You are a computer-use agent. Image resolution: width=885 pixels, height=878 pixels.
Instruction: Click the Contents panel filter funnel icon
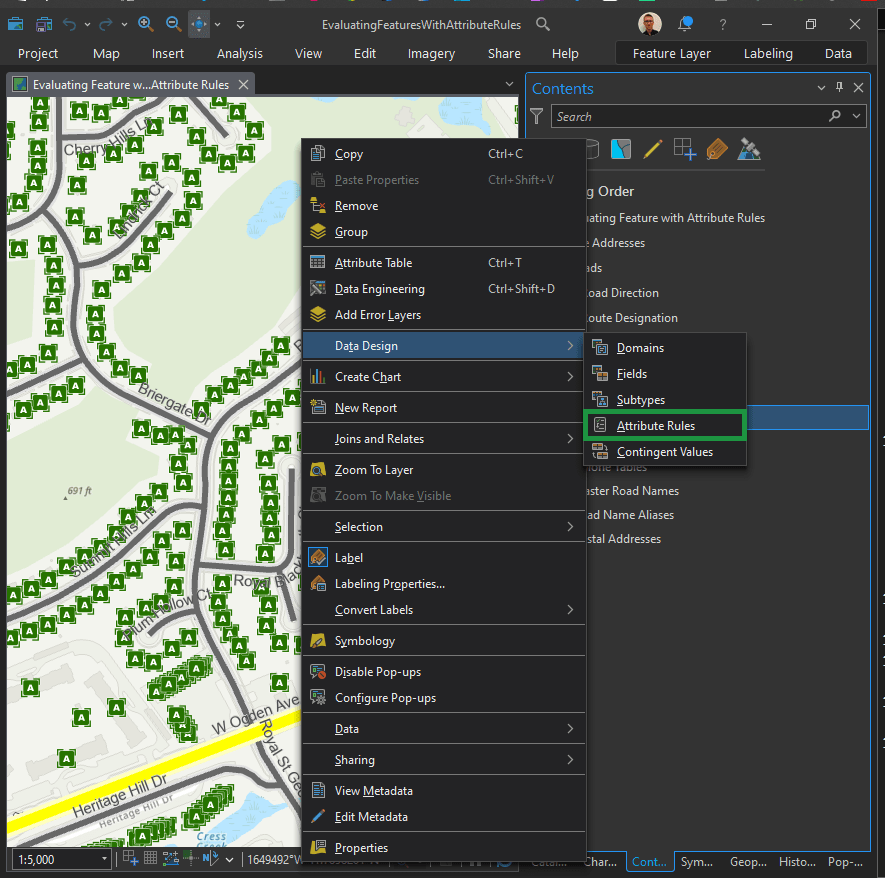point(537,117)
